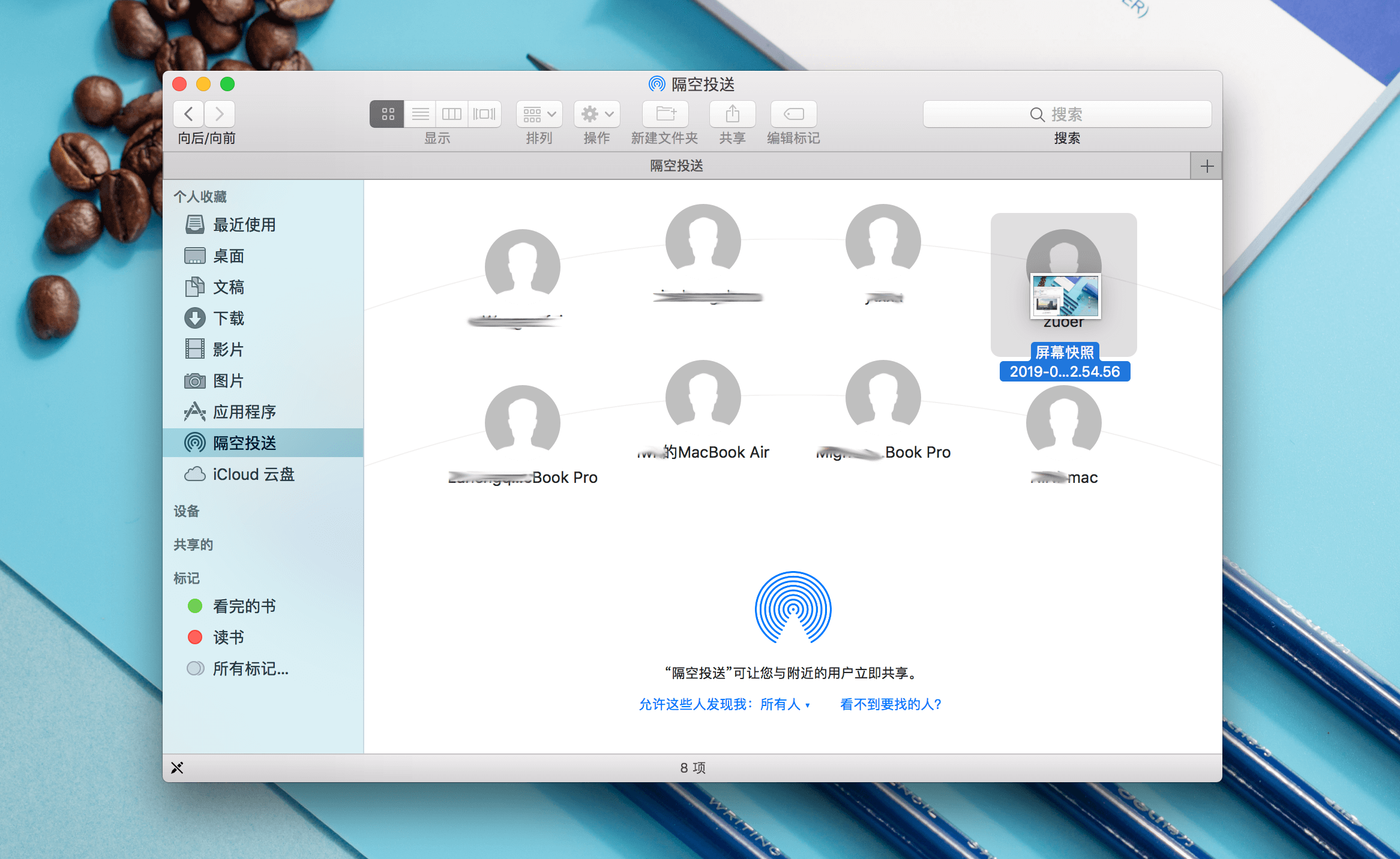This screenshot has width=1400, height=859.
Task: Click the large blue AirDrop radar icon
Action: (793, 607)
